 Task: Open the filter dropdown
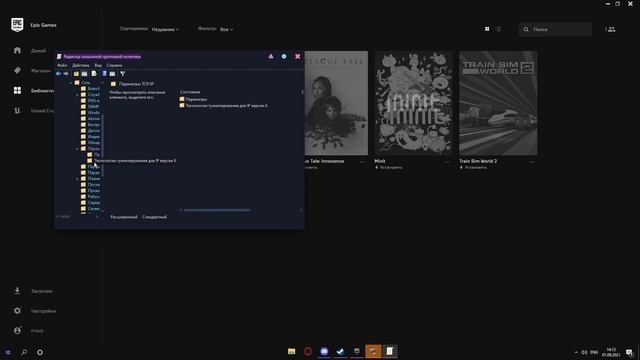pos(226,29)
